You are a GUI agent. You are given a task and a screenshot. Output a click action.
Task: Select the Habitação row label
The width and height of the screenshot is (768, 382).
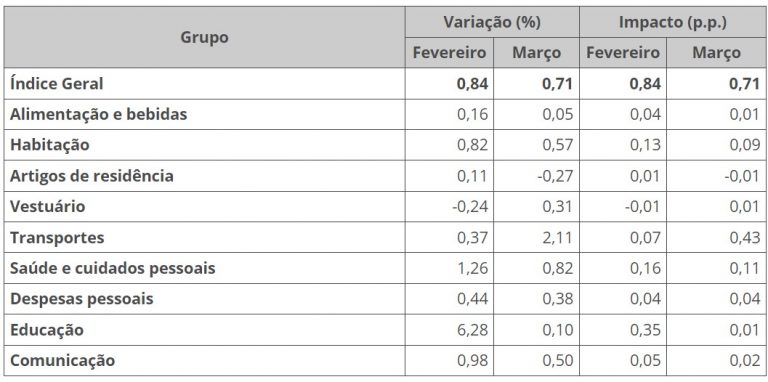[x=50, y=145]
